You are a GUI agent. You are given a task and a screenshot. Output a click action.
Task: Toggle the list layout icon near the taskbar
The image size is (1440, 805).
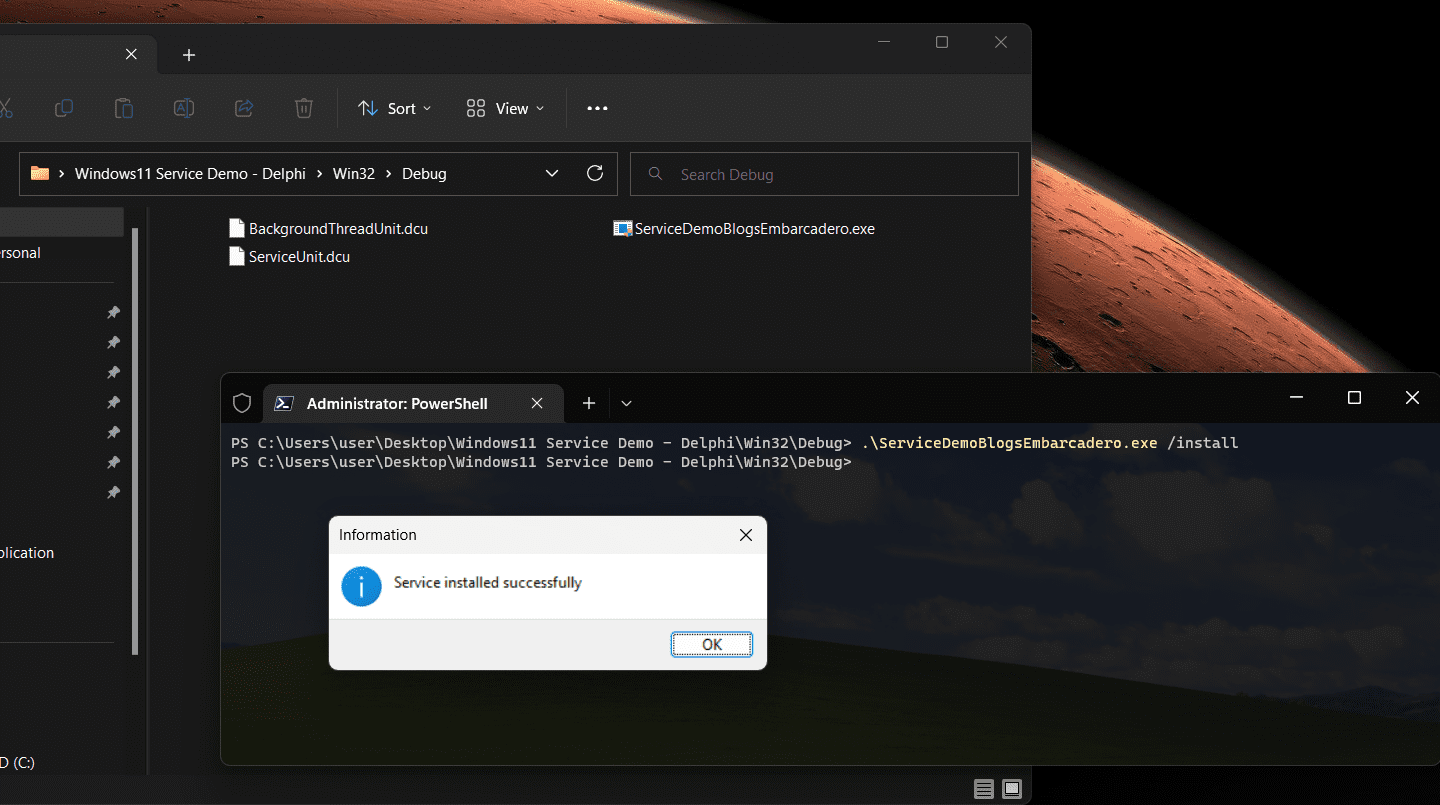(x=983, y=789)
